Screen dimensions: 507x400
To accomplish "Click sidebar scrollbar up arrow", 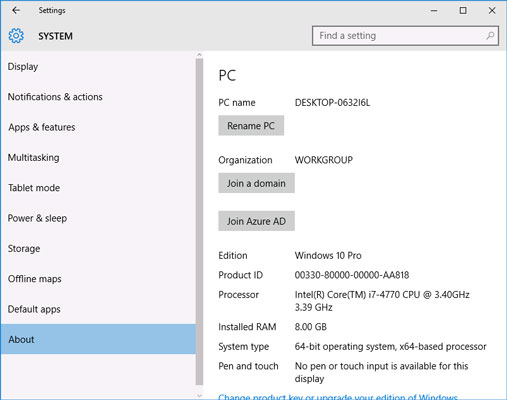I will pyautogui.click(x=199, y=55).
